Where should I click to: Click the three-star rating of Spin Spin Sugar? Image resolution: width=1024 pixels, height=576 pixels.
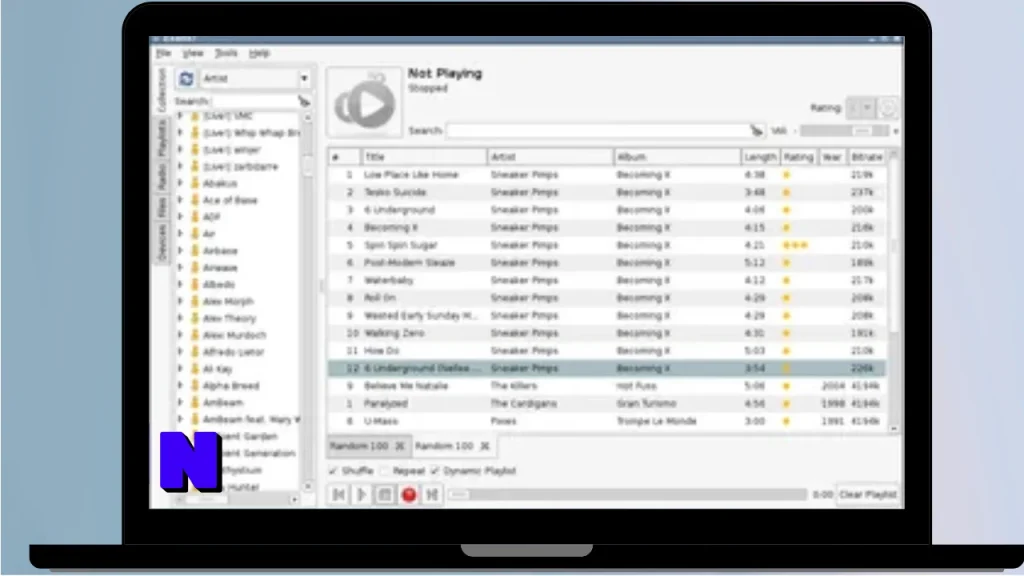795,246
